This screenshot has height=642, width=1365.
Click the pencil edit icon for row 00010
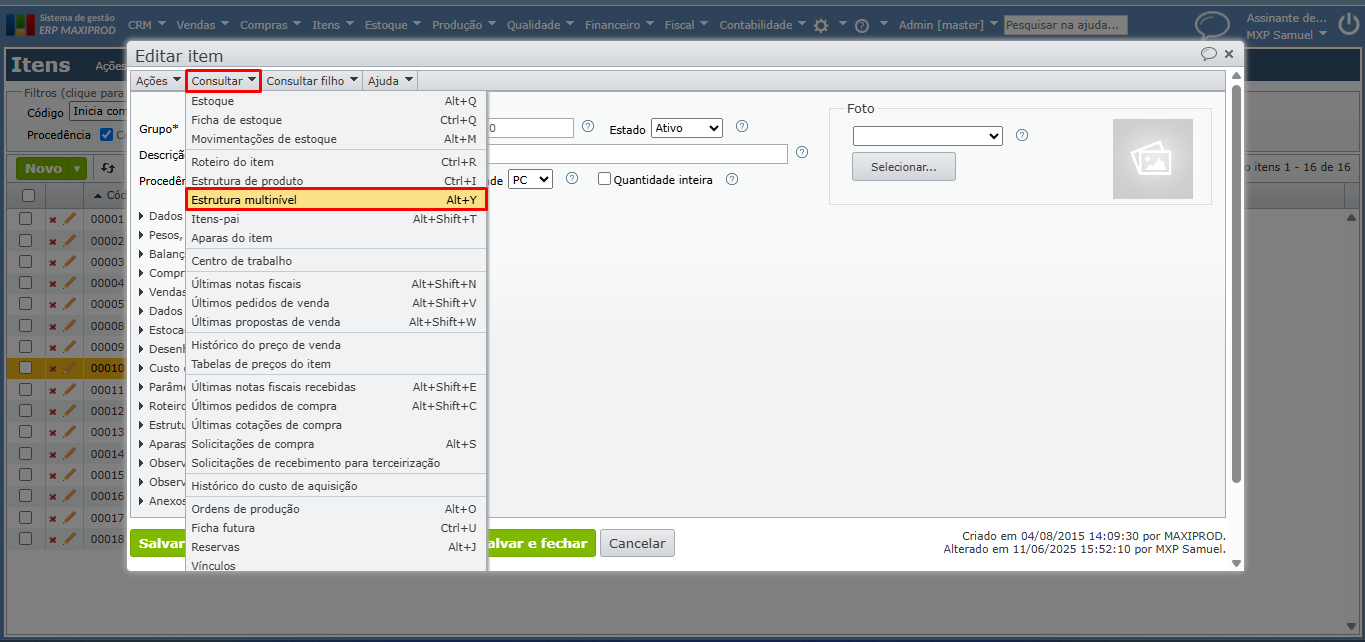(70, 368)
